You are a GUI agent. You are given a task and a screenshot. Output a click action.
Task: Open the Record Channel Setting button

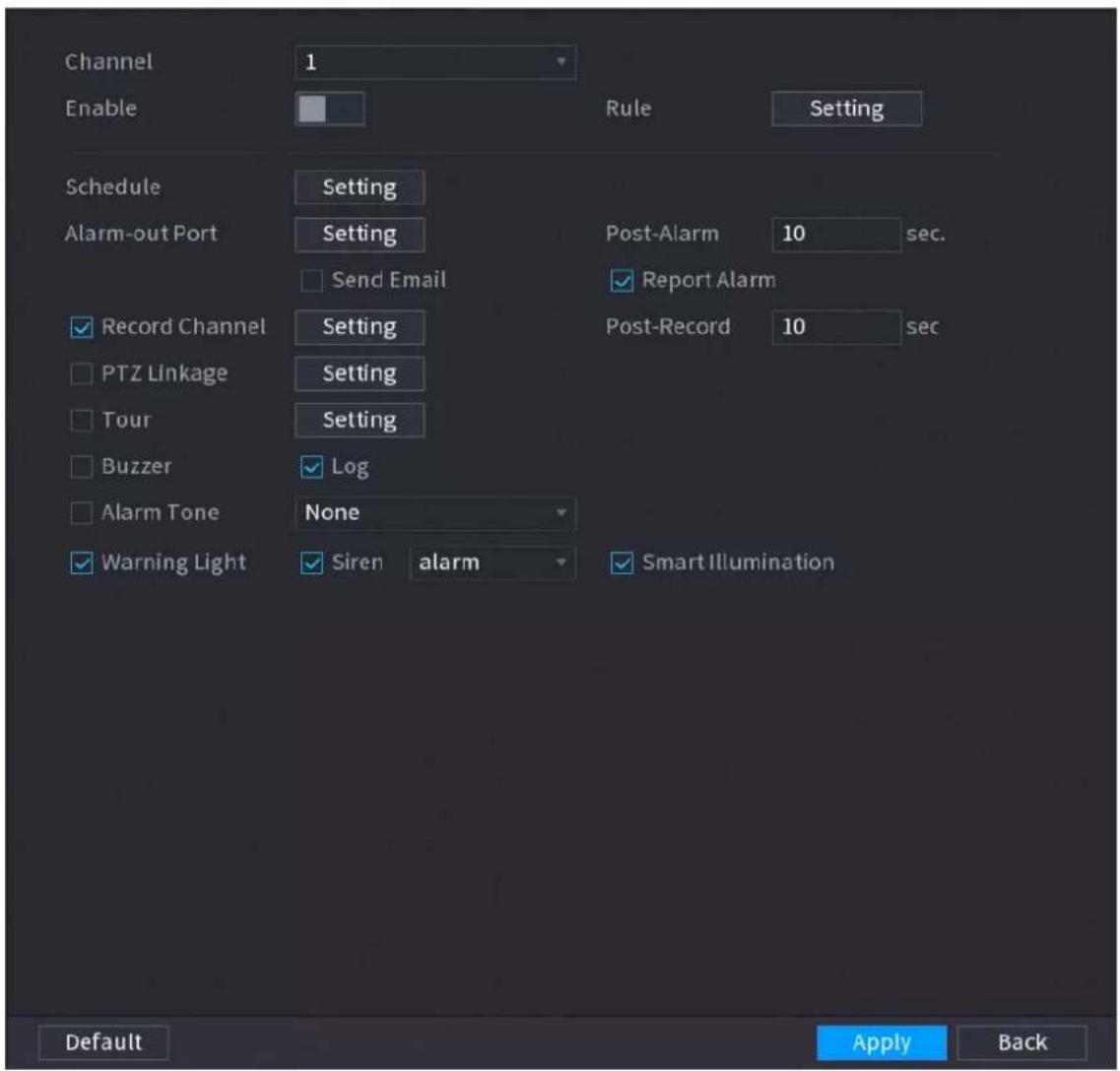[360, 327]
